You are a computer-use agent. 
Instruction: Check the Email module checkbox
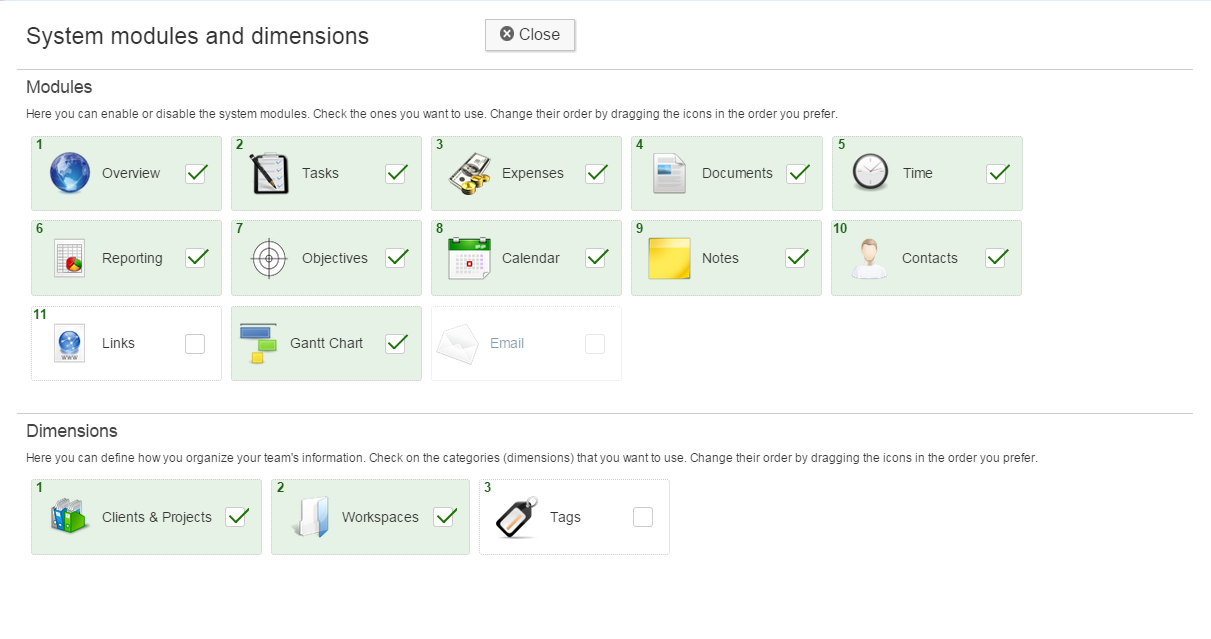click(x=595, y=344)
